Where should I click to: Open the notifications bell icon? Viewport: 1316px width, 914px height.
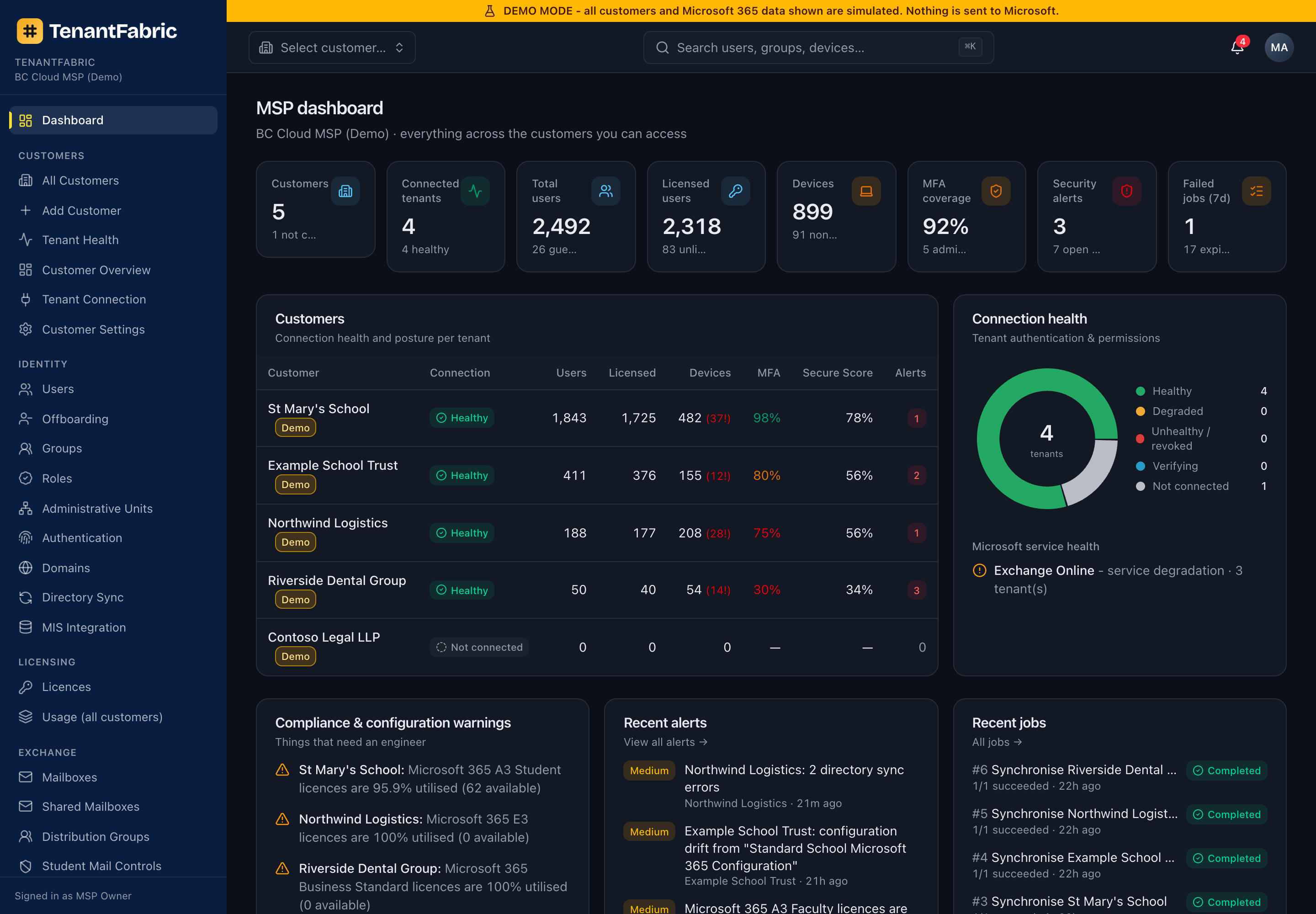click(1237, 48)
